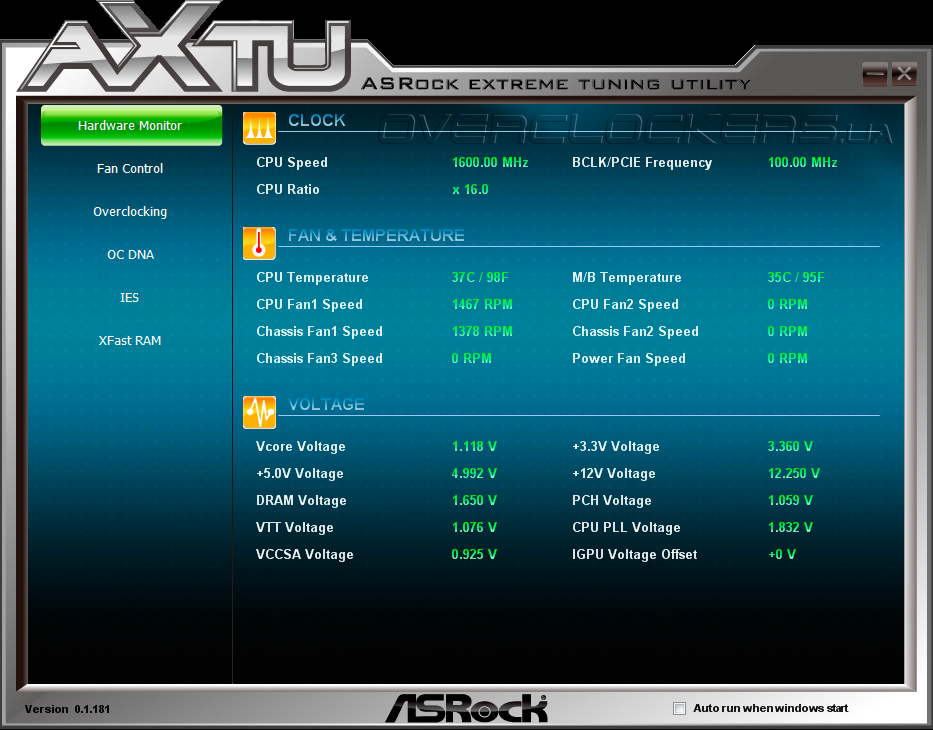
Task: Click the CPU Fan2 Speed value
Action: (x=787, y=304)
